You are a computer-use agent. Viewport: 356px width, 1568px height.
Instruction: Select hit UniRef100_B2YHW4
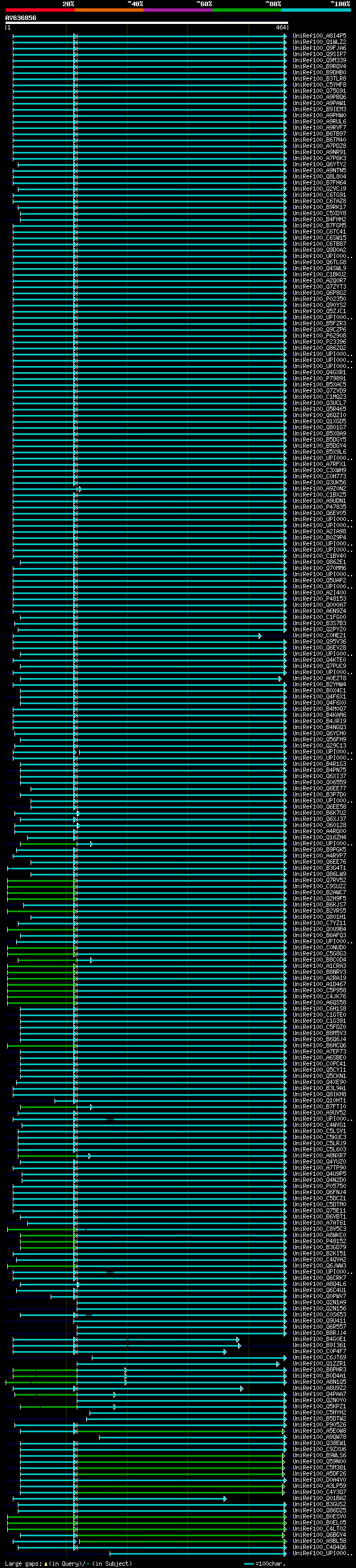coord(319,684)
